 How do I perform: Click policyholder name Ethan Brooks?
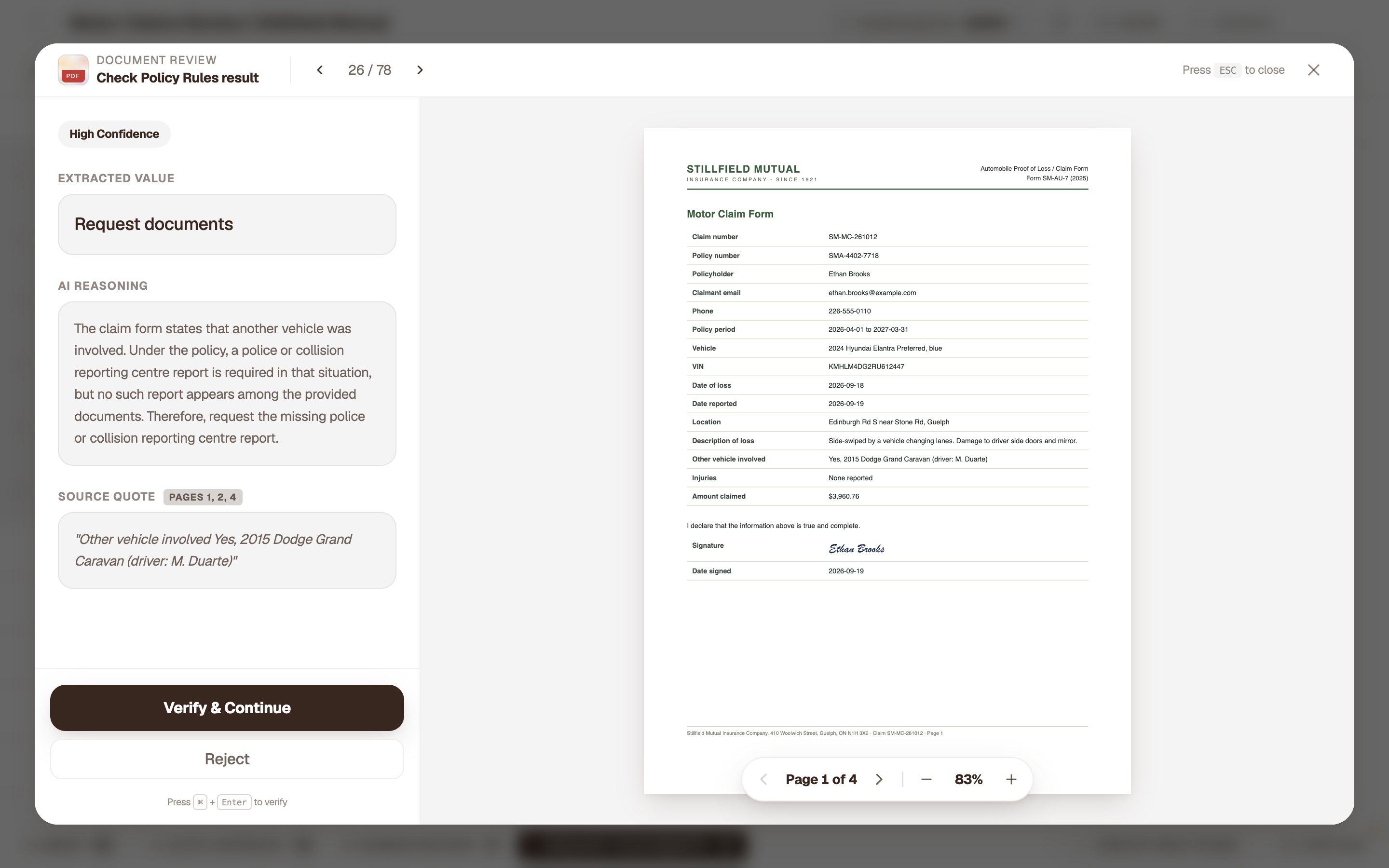click(849, 274)
